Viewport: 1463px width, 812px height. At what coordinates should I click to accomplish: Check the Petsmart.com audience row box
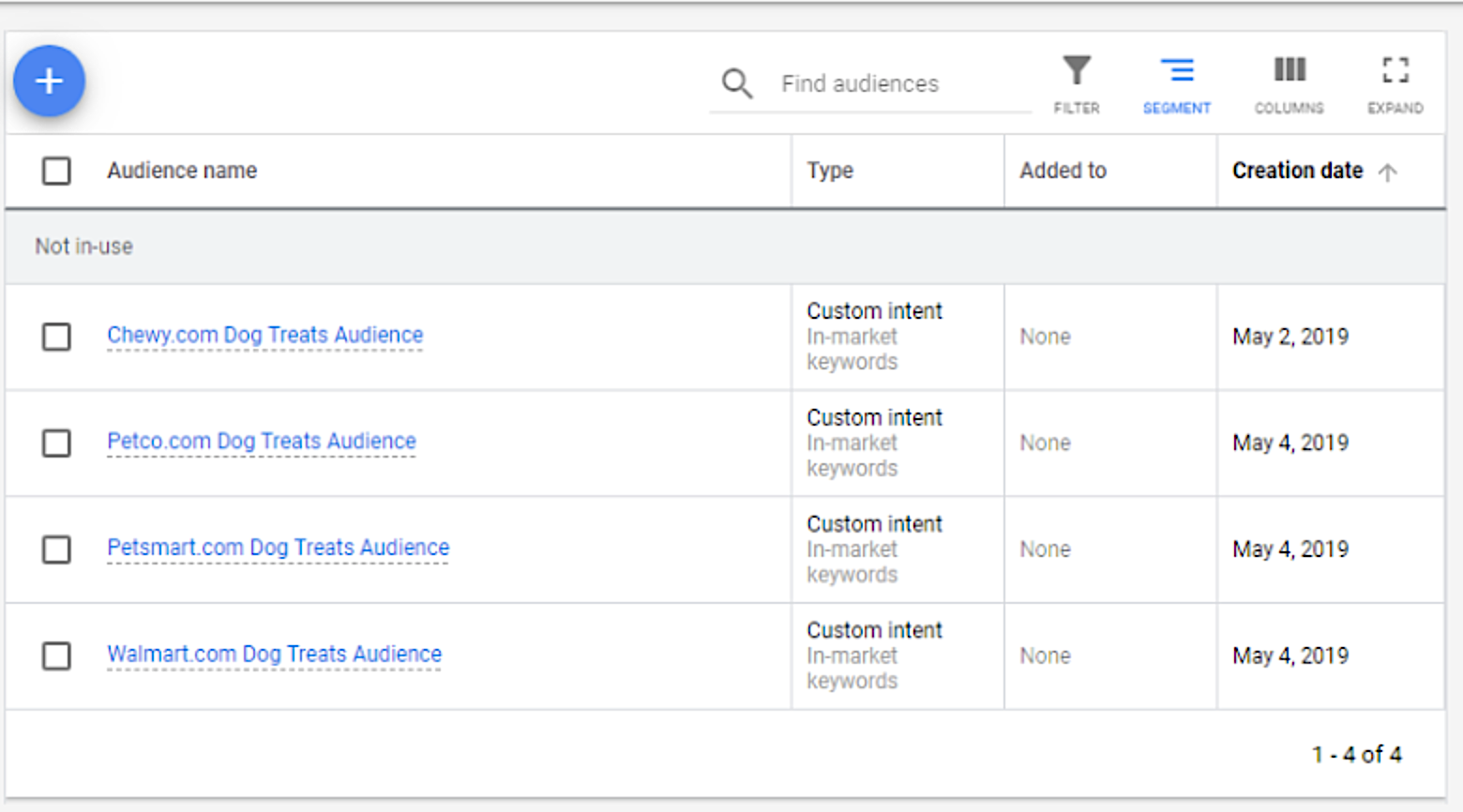[x=56, y=549]
